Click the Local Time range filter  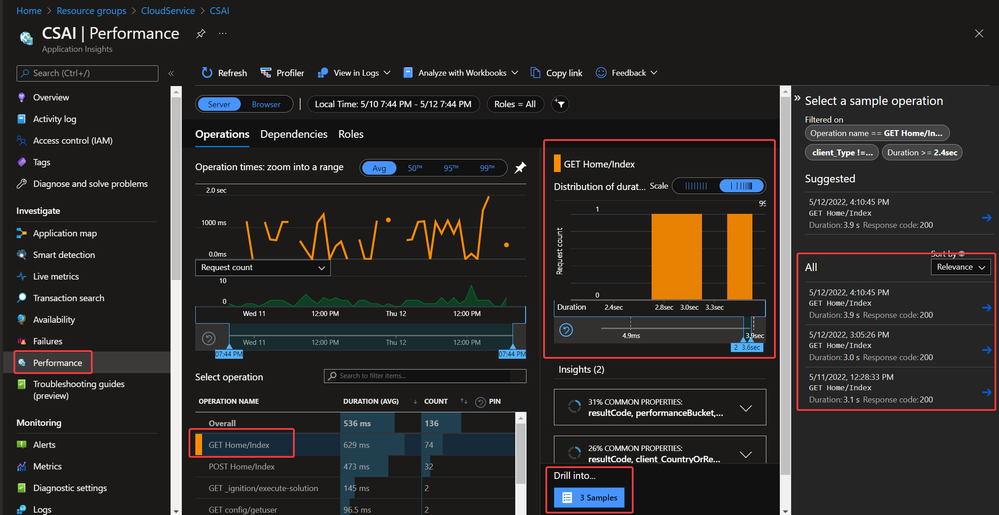tap(392, 104)
